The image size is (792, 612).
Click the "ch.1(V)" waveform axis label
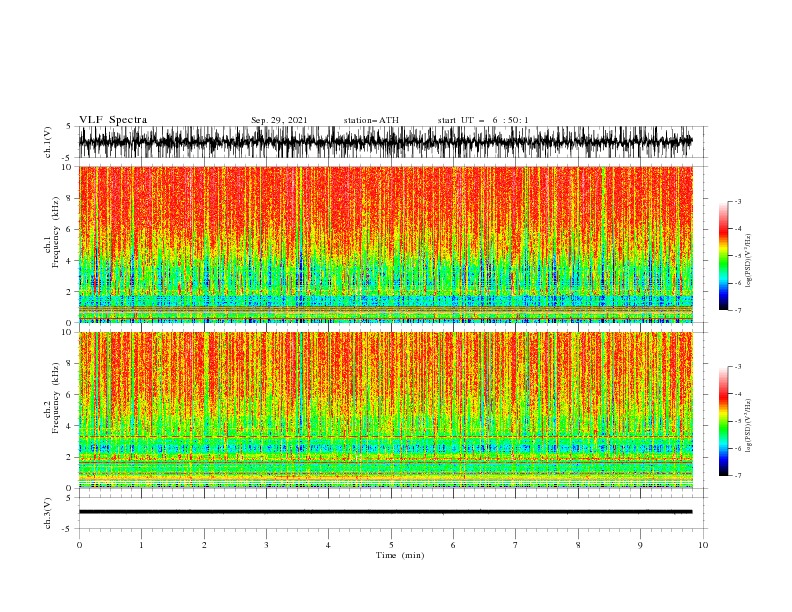tap(48, 142)
